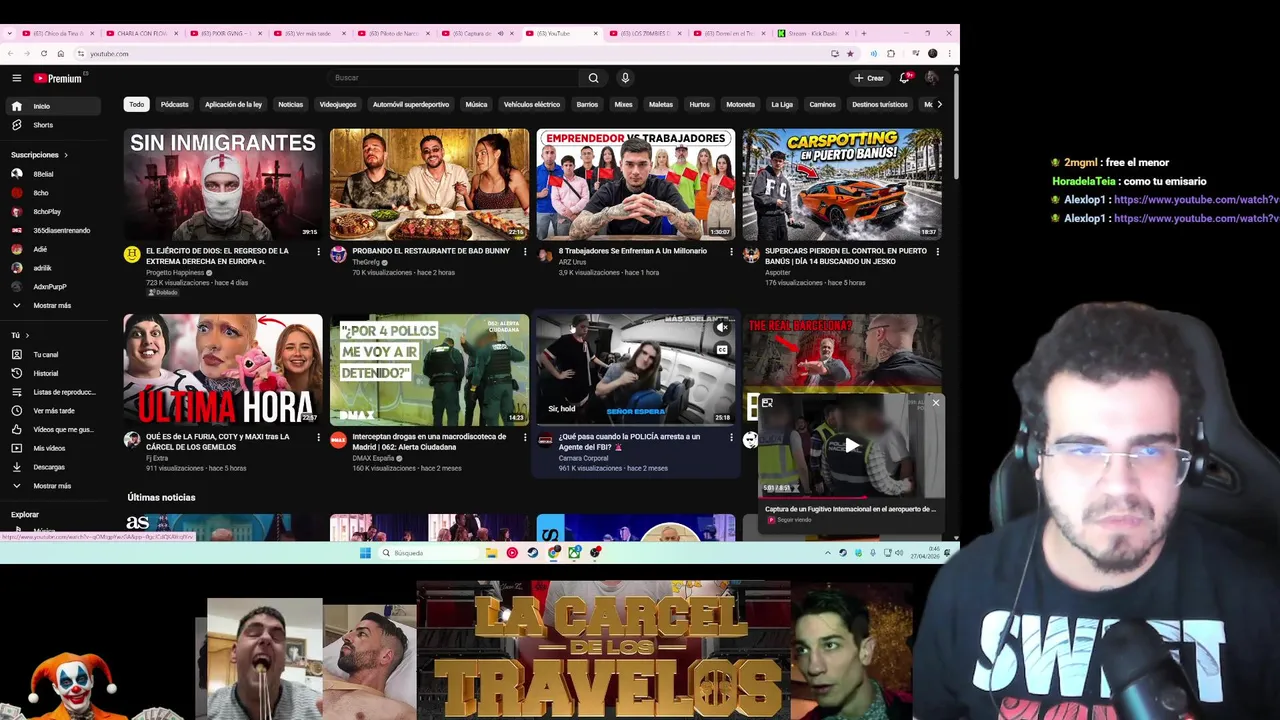
Task: Open Tu canal in the sidebar
Action: click(51, 355)
